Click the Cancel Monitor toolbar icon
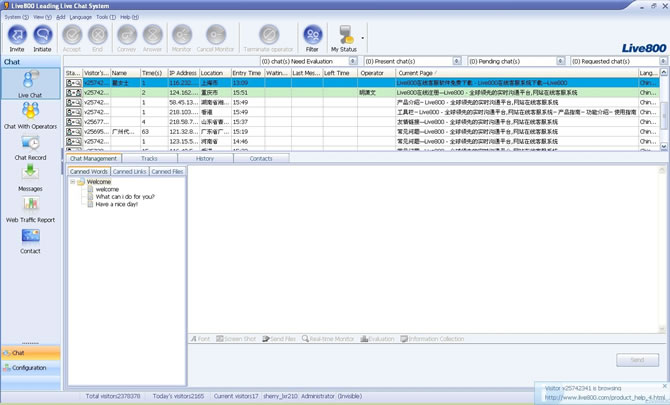Screen dimensions: 670x405 (x=216, y=35)
